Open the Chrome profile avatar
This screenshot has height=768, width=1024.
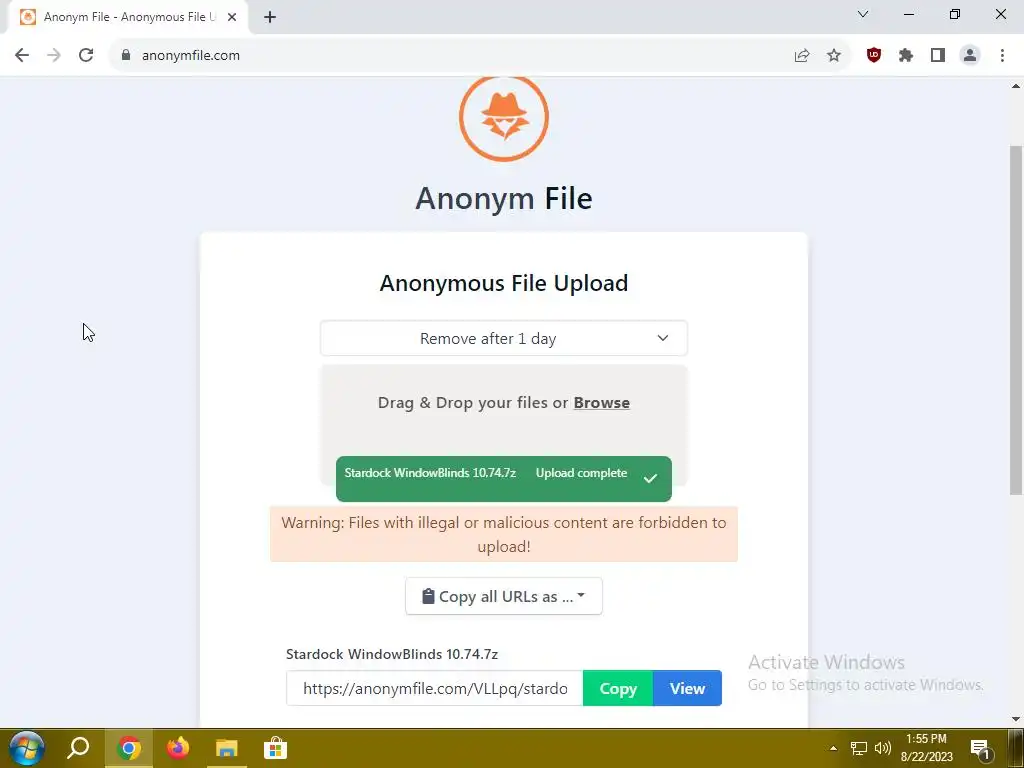click(x=970, y=56)
